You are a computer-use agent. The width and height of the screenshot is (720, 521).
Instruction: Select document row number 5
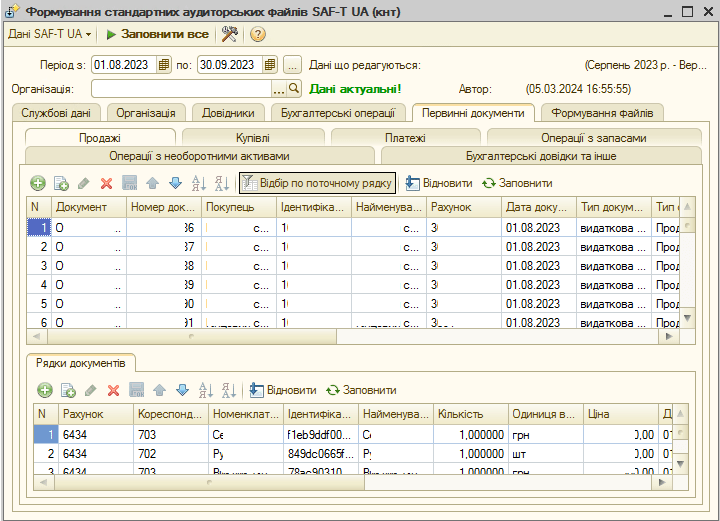(353, 304)
